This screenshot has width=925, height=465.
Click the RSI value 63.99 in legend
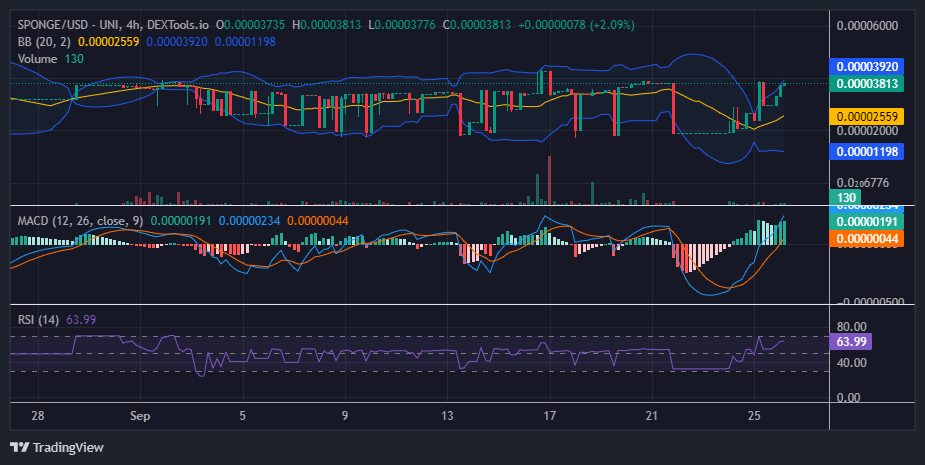81,320
